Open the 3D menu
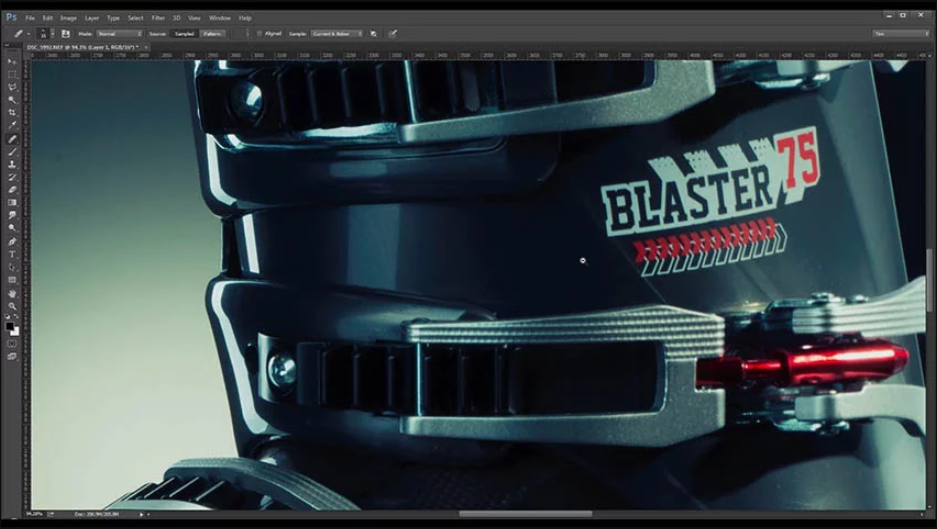The width and height of the screenshot is (937, 529). click(x=176, y=18)
